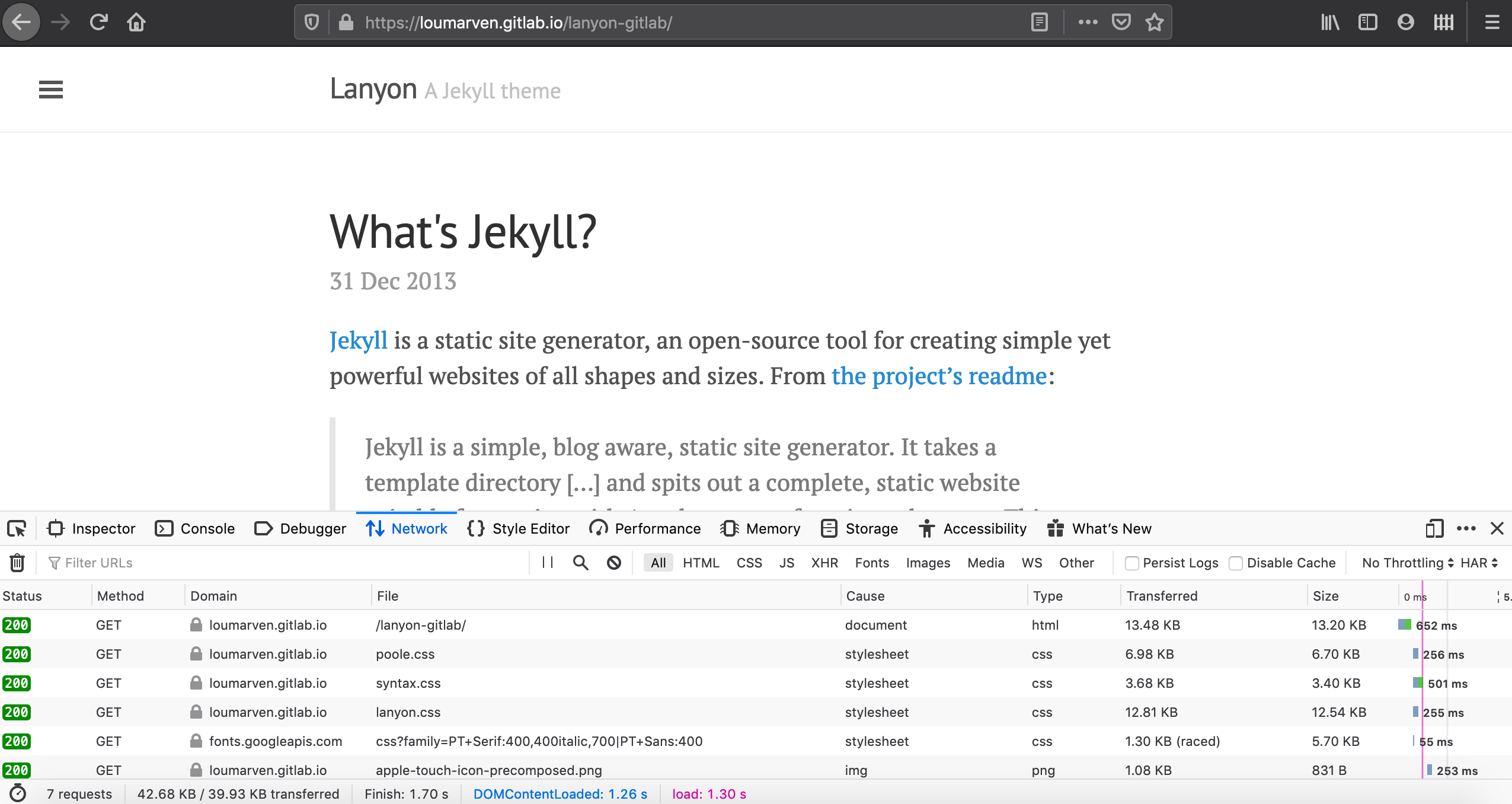The height and width of the screenshot is (804, 1512).
Task: Filter requests by All
Action: point(658,563)
